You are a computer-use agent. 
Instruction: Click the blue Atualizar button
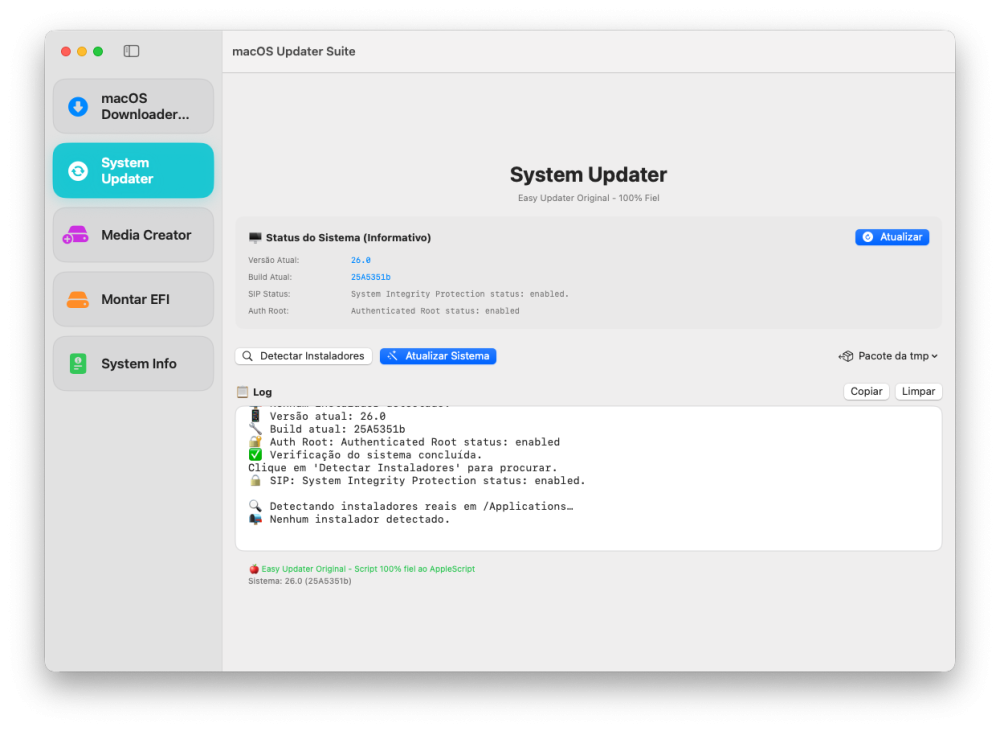pos(892,237)
